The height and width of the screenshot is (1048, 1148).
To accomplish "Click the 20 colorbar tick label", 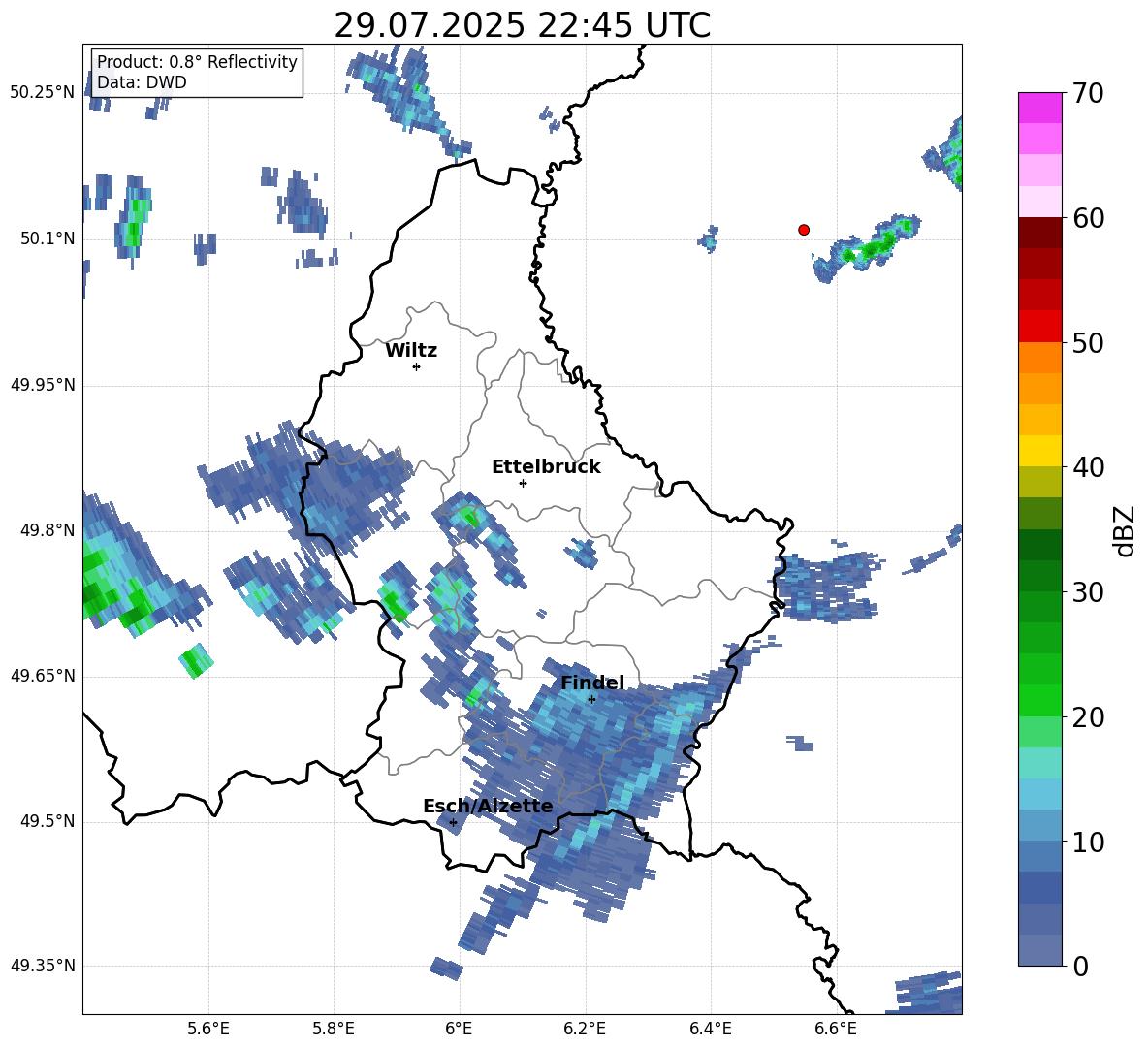I will 1088,717.
